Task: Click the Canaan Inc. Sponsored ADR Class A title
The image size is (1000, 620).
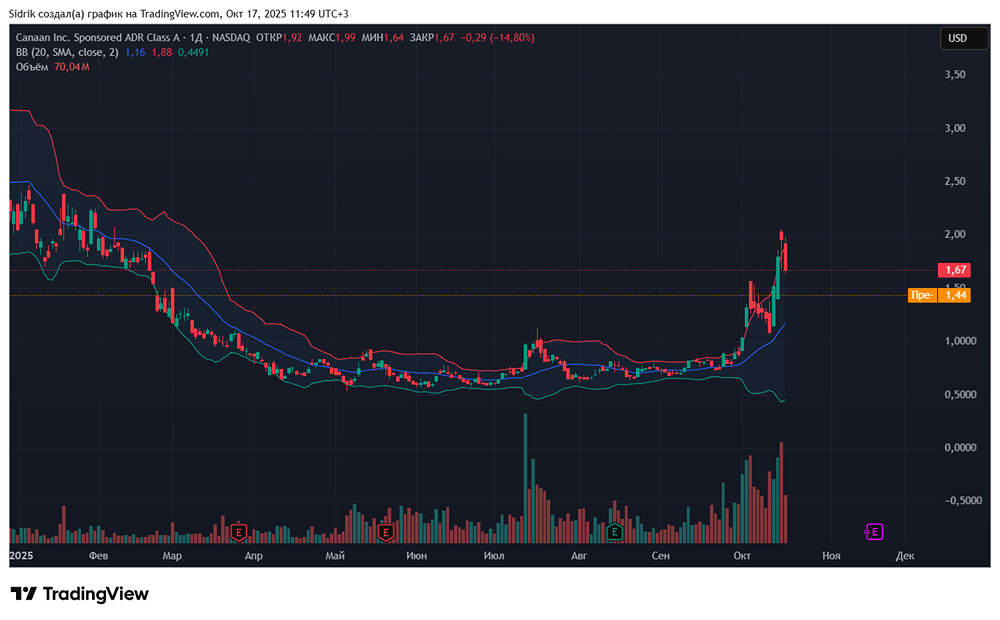Action: point(97,38)
